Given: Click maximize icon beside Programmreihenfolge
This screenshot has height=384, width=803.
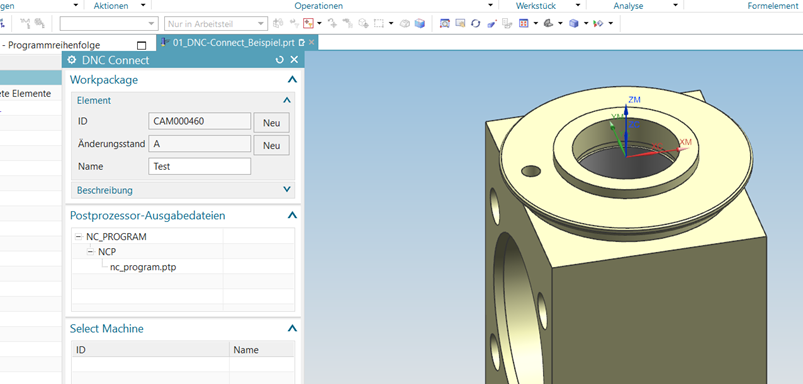Looking at the screenshot, I should (x=142, y=45).
